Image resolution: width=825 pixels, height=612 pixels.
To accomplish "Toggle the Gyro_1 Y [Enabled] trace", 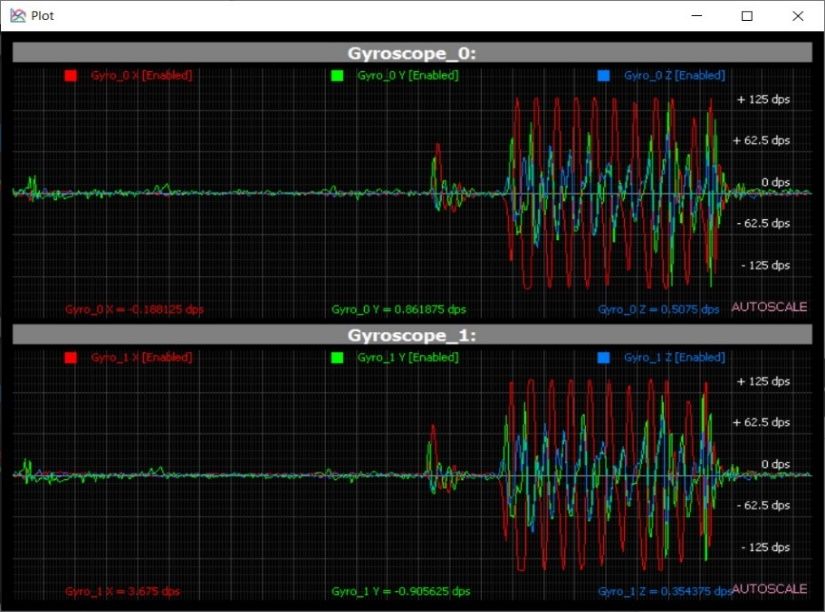I will tap(408, 357).
